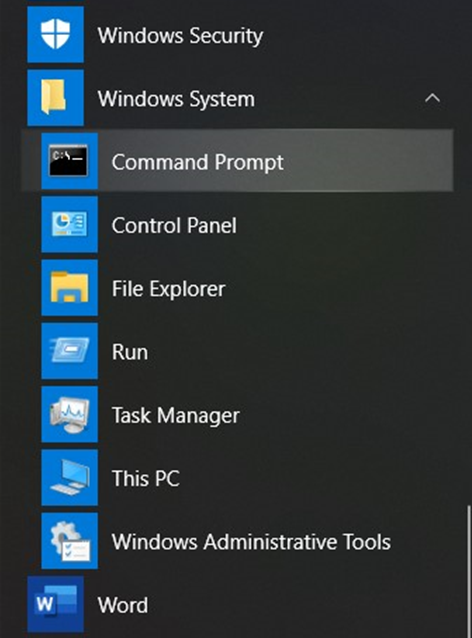Click the Run dialog icon
This screenshot has width=472, height=638.
(x=70, y=351)
